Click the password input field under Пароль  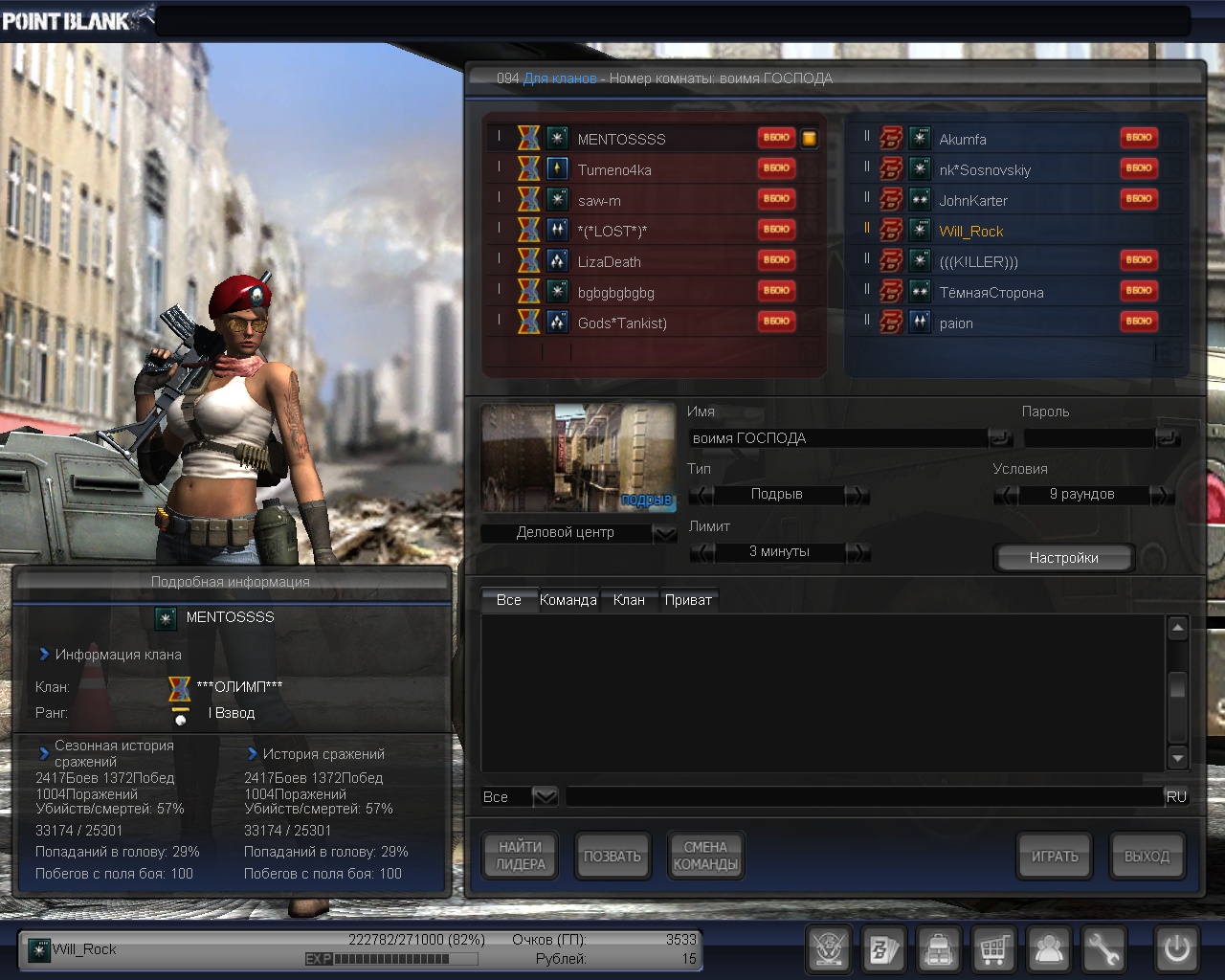pos(1088,438)
